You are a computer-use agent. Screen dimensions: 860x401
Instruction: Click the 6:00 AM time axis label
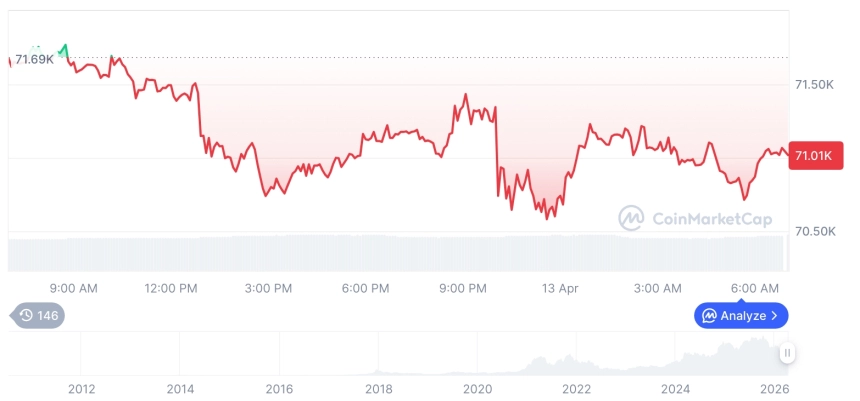click(x=755, y=288)
